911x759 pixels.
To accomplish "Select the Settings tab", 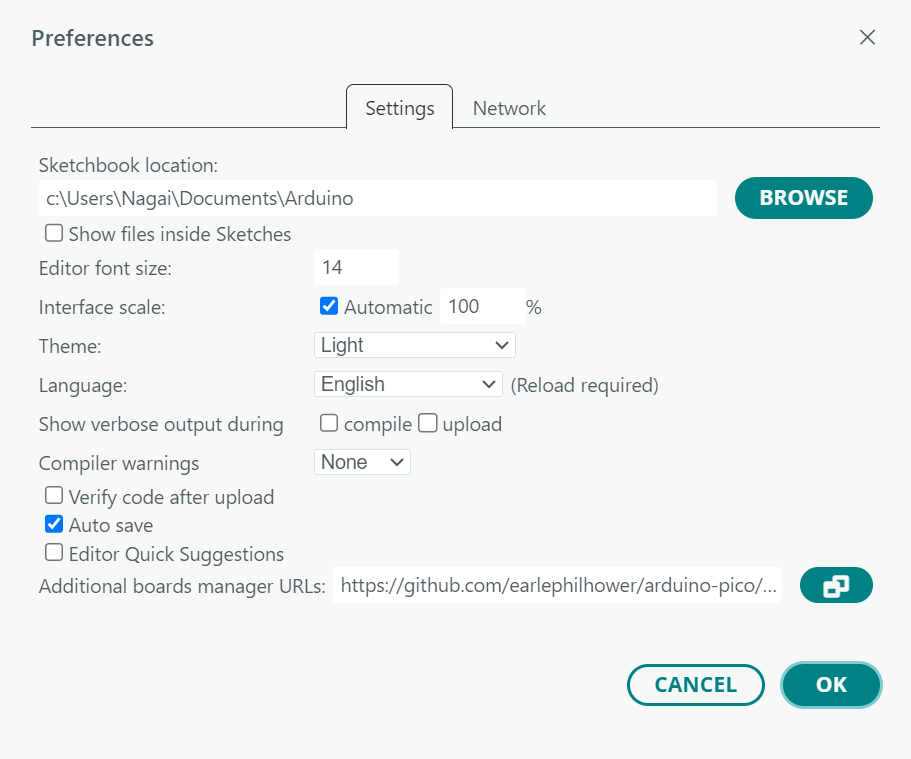I will (399, 108).
